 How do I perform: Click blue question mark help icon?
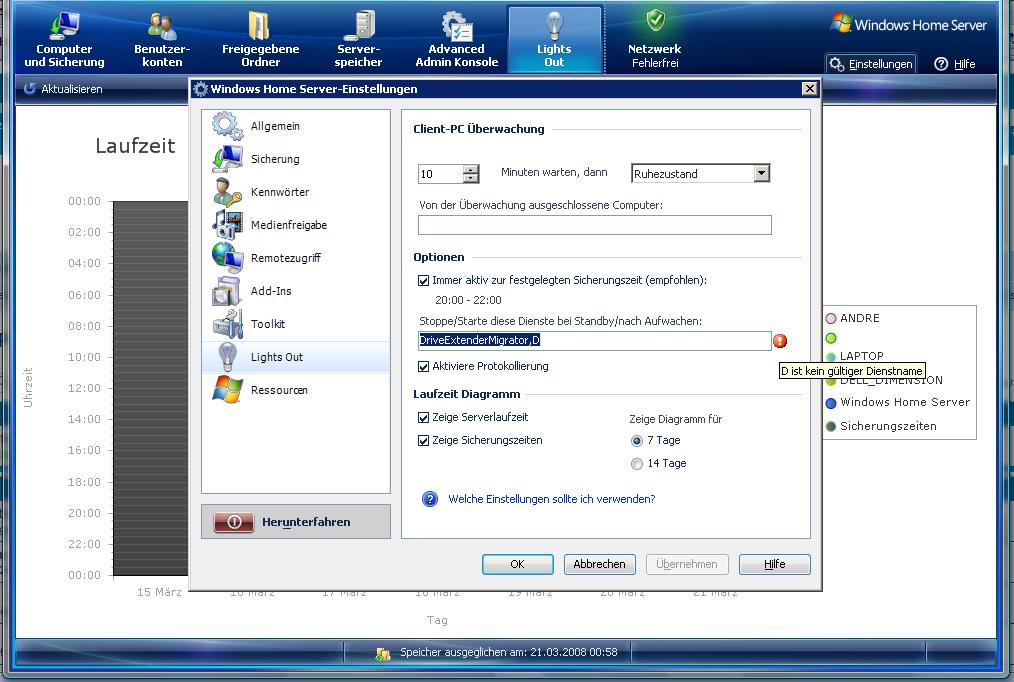click(x=429, y=499)
